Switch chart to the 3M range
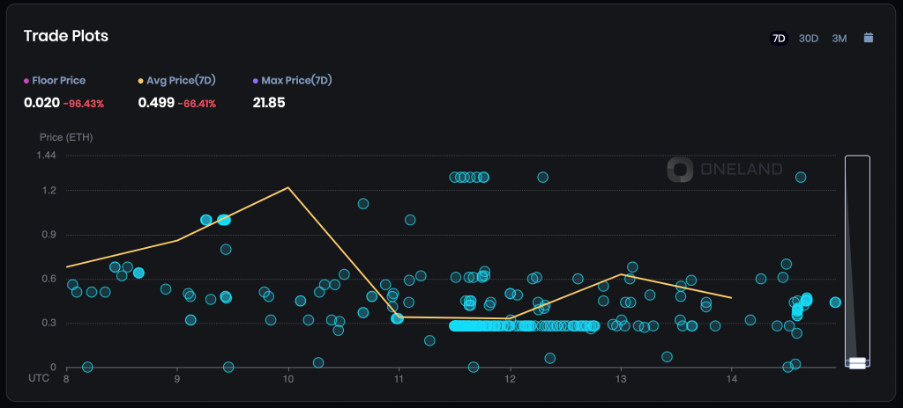Screen dimensions: 904x408 click(839, 38)
